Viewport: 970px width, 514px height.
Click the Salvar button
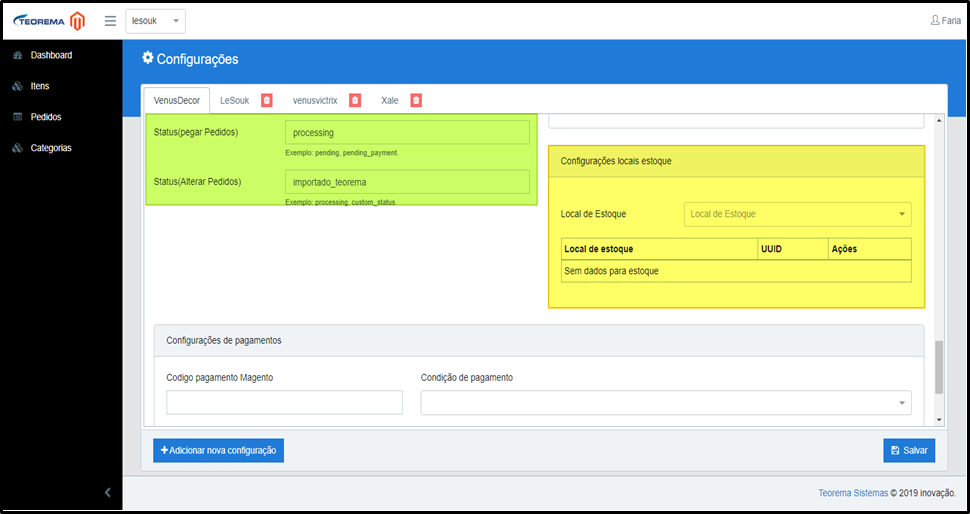(x=909, y=450)
